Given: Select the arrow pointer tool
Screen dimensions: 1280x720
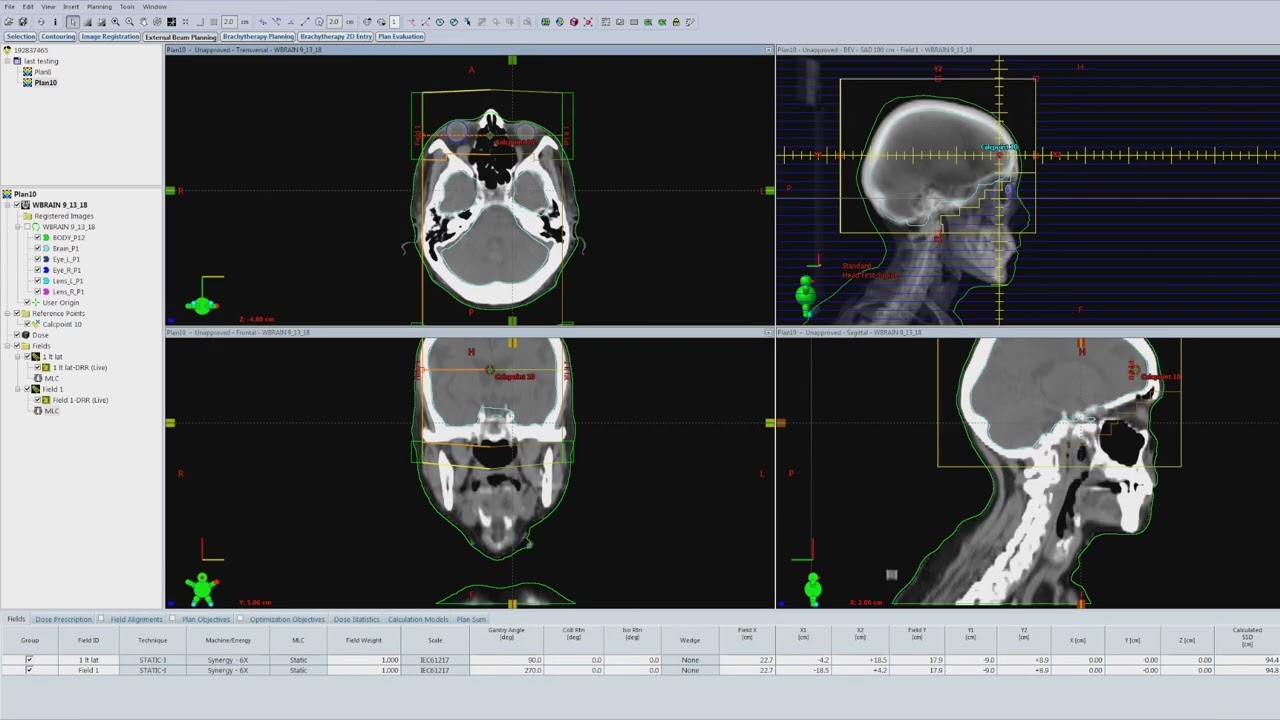Looking at the screenshot, I should (x=72, y=21).
